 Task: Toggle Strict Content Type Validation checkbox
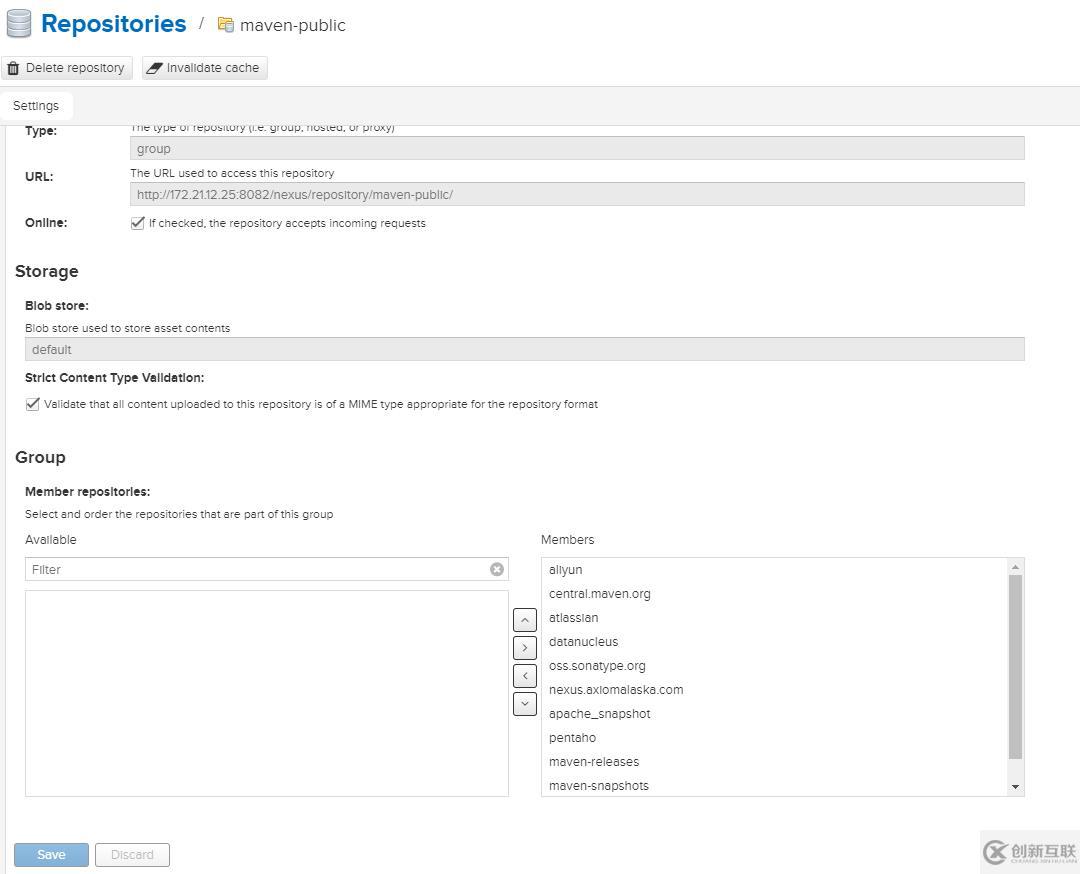[32, 404]
